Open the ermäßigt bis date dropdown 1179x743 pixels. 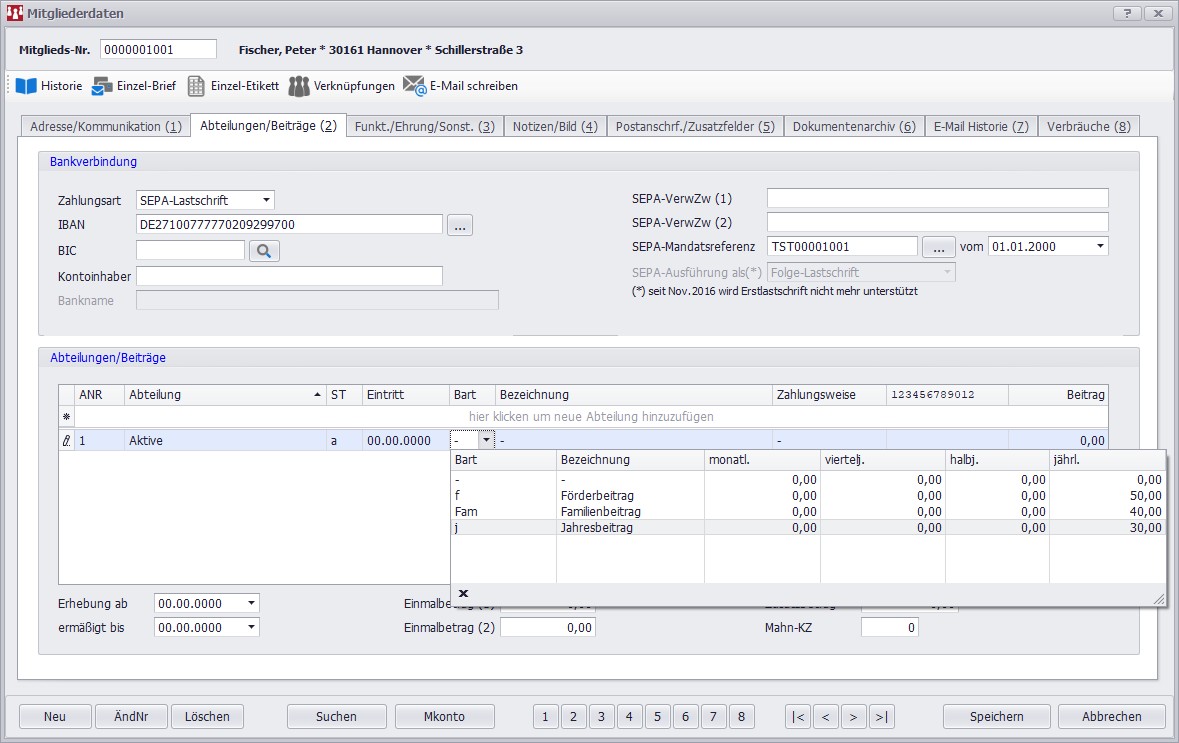point(251,627)
